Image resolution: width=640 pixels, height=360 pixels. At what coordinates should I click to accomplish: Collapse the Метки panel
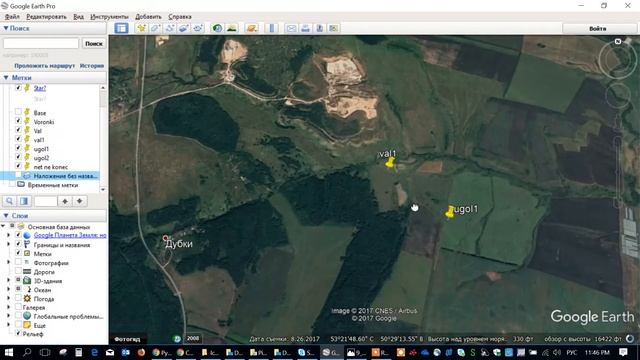[x=6, y=78]
